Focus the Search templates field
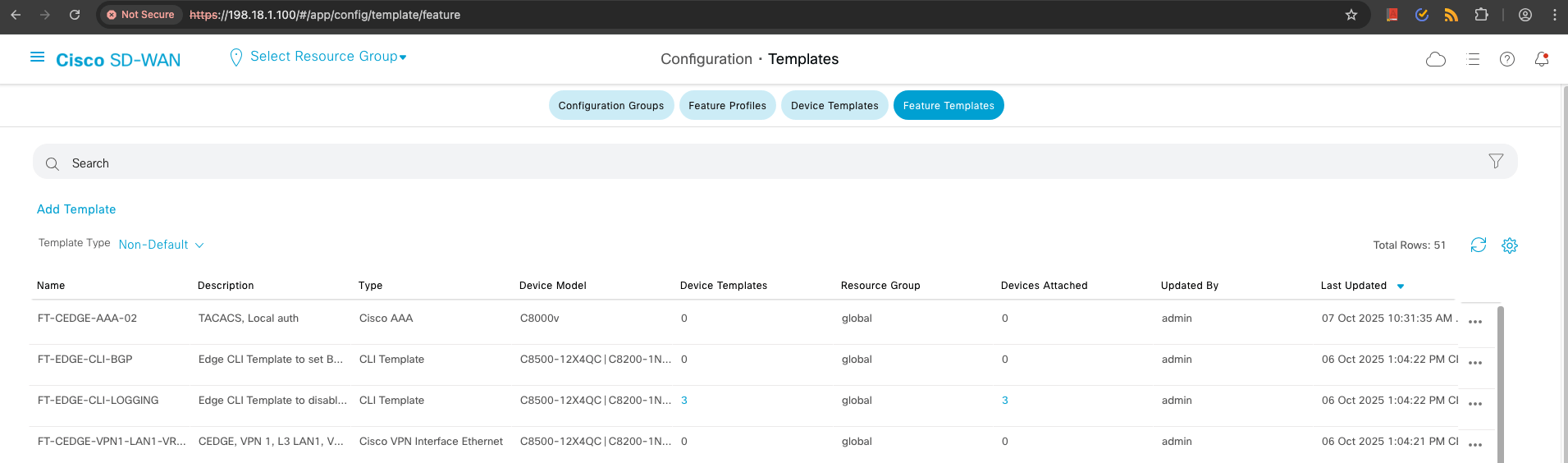 (x=775, y=162)
